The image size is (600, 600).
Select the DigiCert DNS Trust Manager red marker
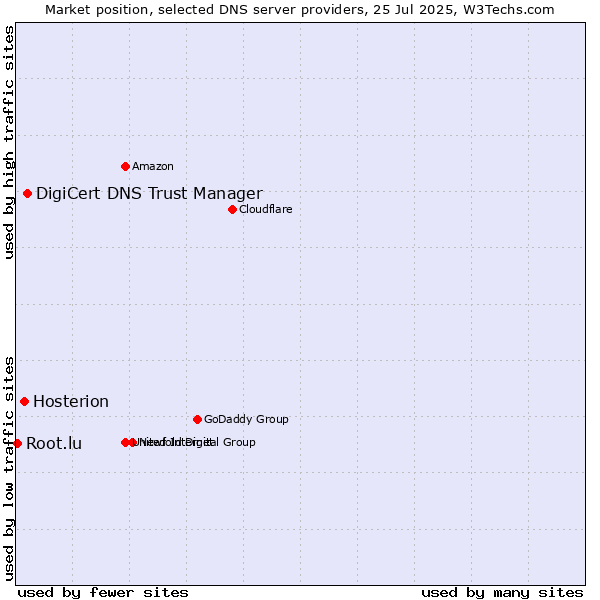click(x=27, y=194)
